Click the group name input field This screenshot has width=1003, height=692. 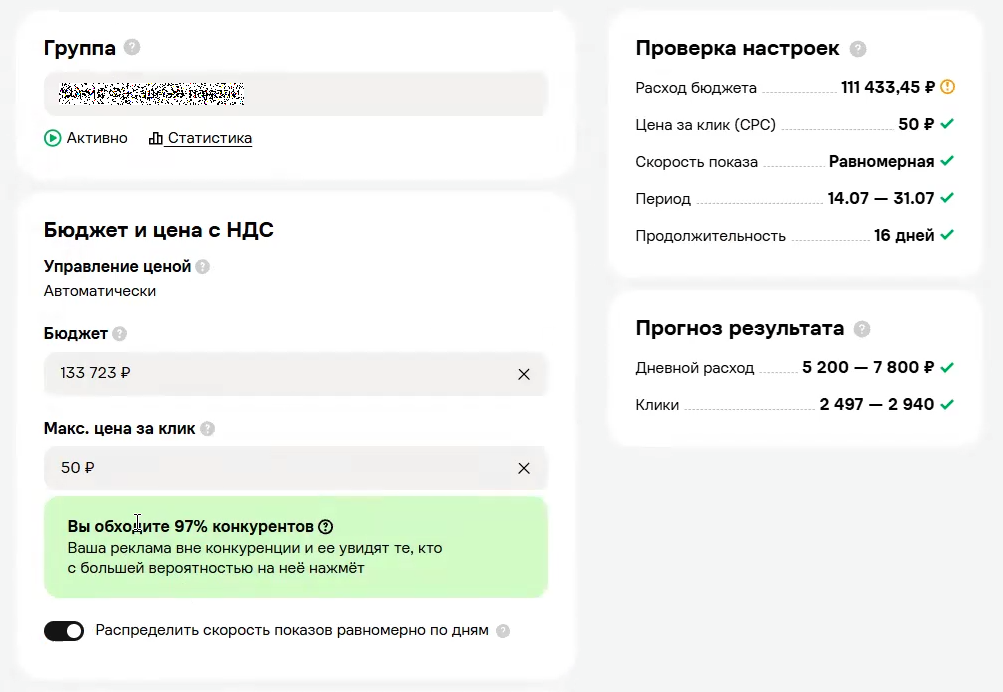pyautogui.click(x=296, y=94)
